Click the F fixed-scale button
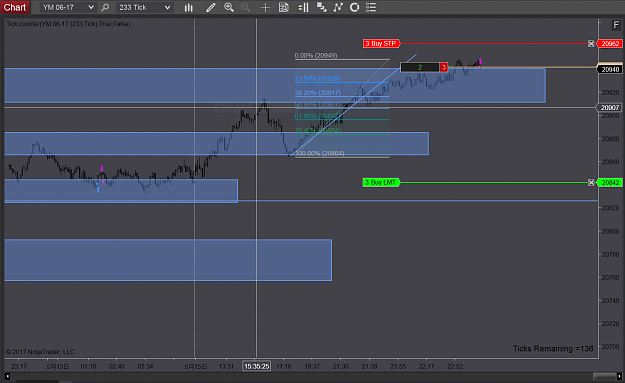This screenshot has width=625, height=383. (616, 25)
